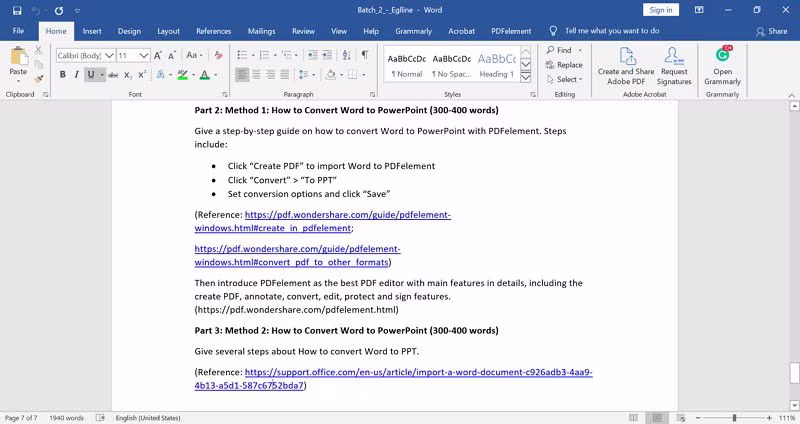This screenshot has width=800, height=424.
Task: Open the Change Case Aa dropdown
Action: click(x=194, y=55)
